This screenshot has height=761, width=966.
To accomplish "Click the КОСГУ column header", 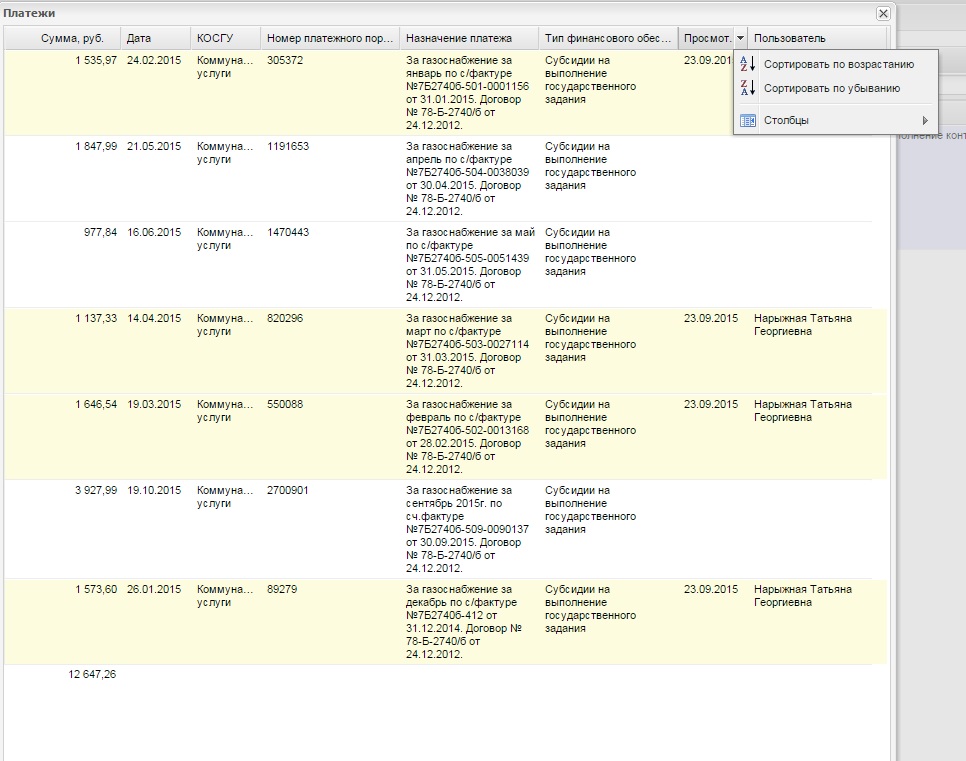I will pos(225,38).
